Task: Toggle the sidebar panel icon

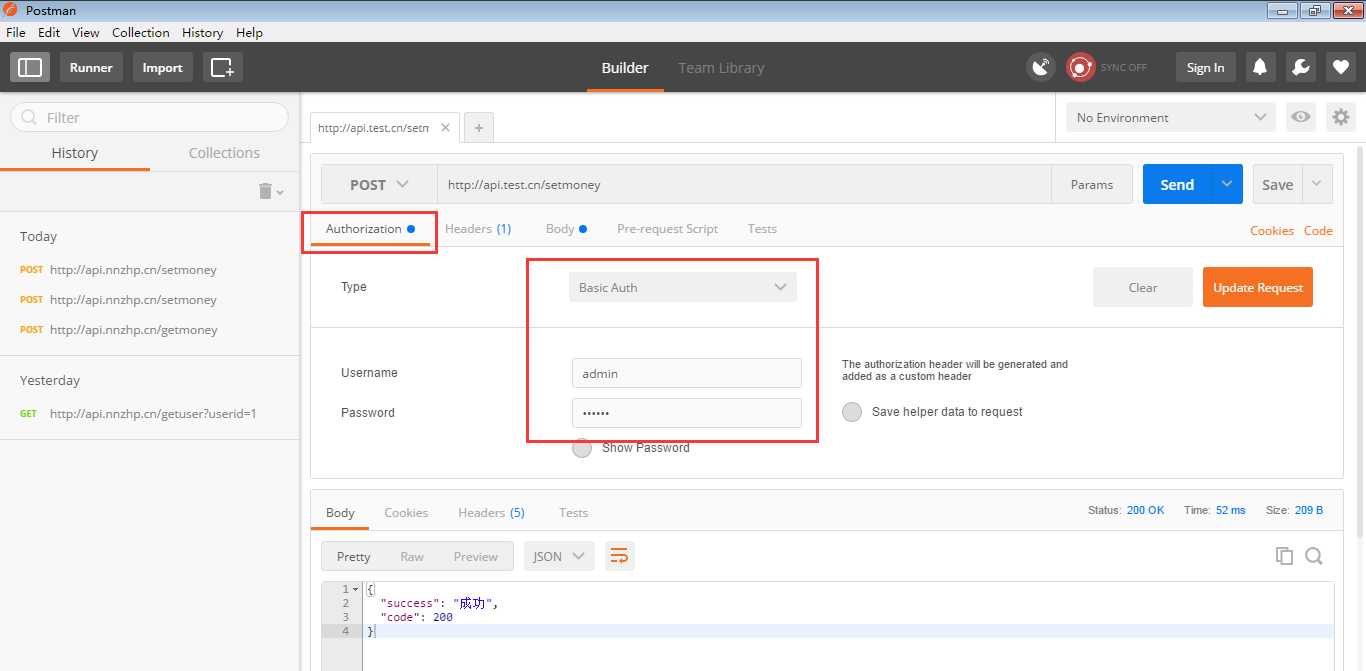Action: coord(30,67)
